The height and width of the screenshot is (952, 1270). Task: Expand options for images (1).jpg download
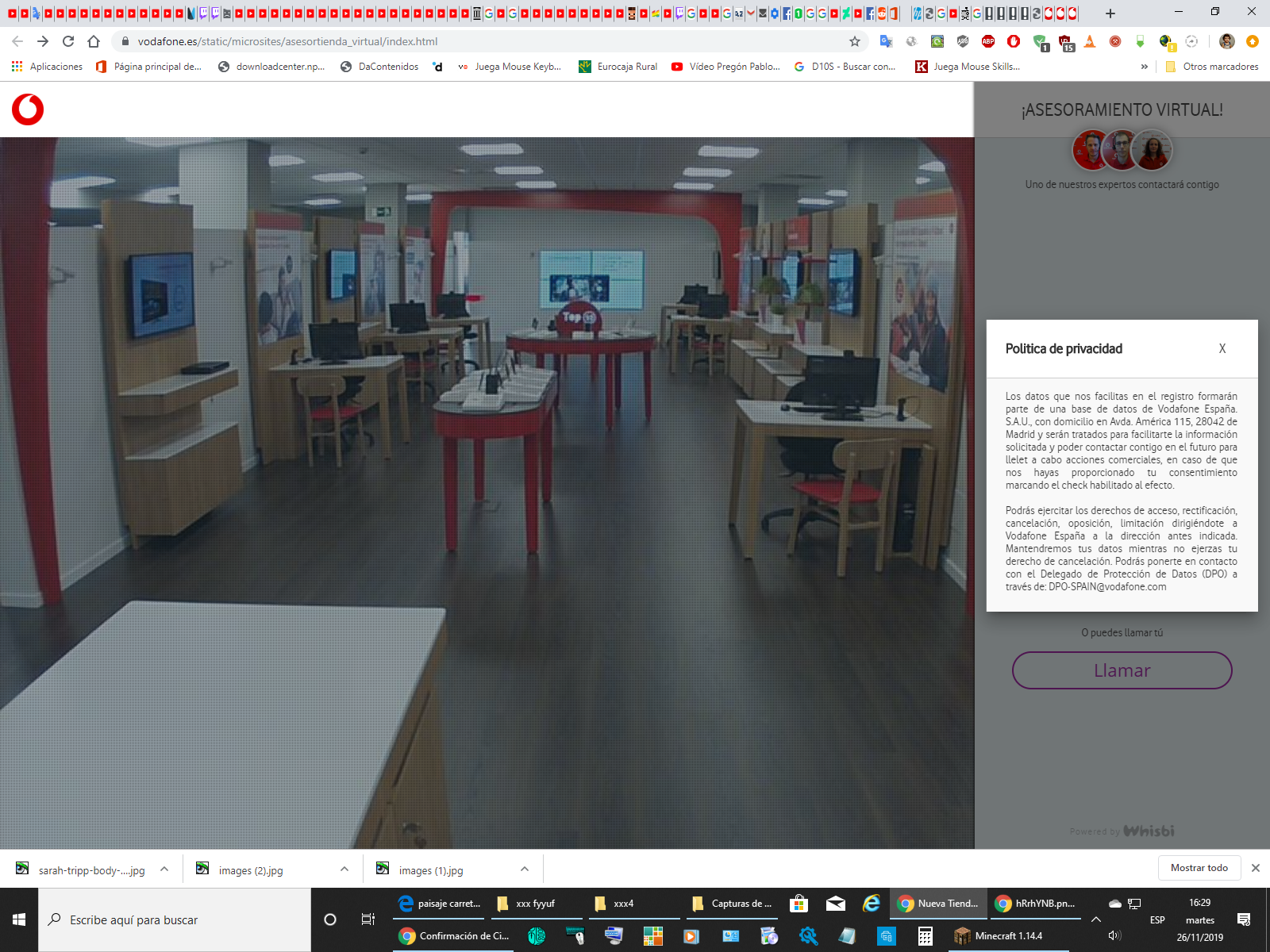click(x=525, y=869)
